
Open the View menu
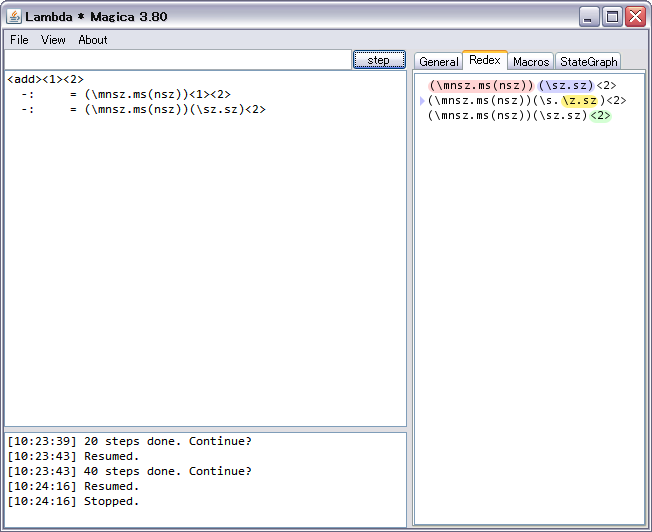pos(53,40)
